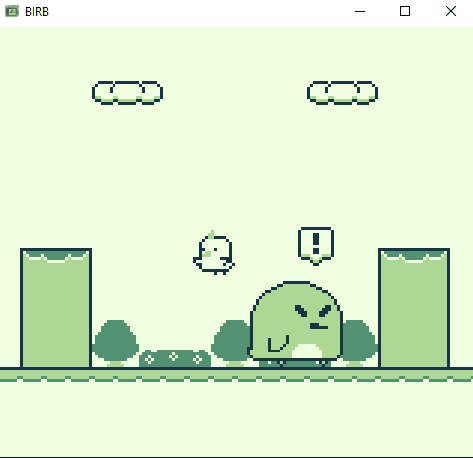Click the blob monster's raised arm
Image resolution: width=473 pixels, height=458 pixels.
click(278, 344)
